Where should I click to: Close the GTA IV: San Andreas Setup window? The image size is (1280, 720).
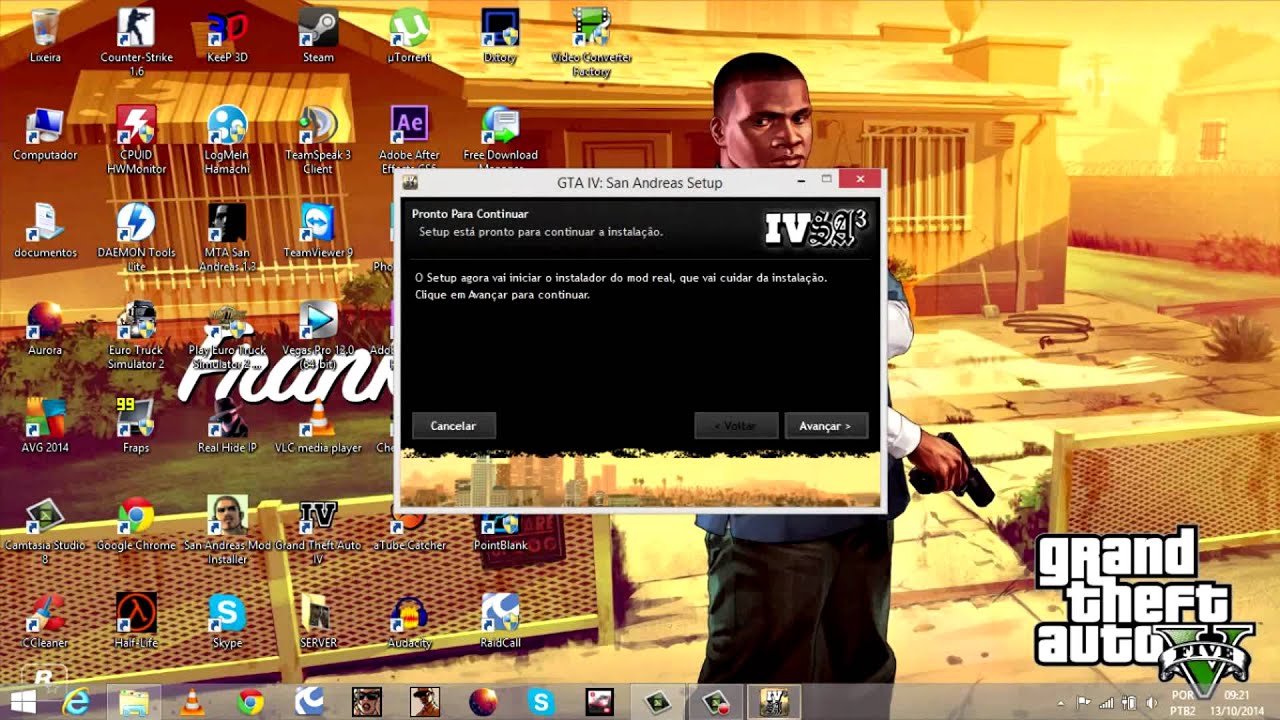pos(860,180)
